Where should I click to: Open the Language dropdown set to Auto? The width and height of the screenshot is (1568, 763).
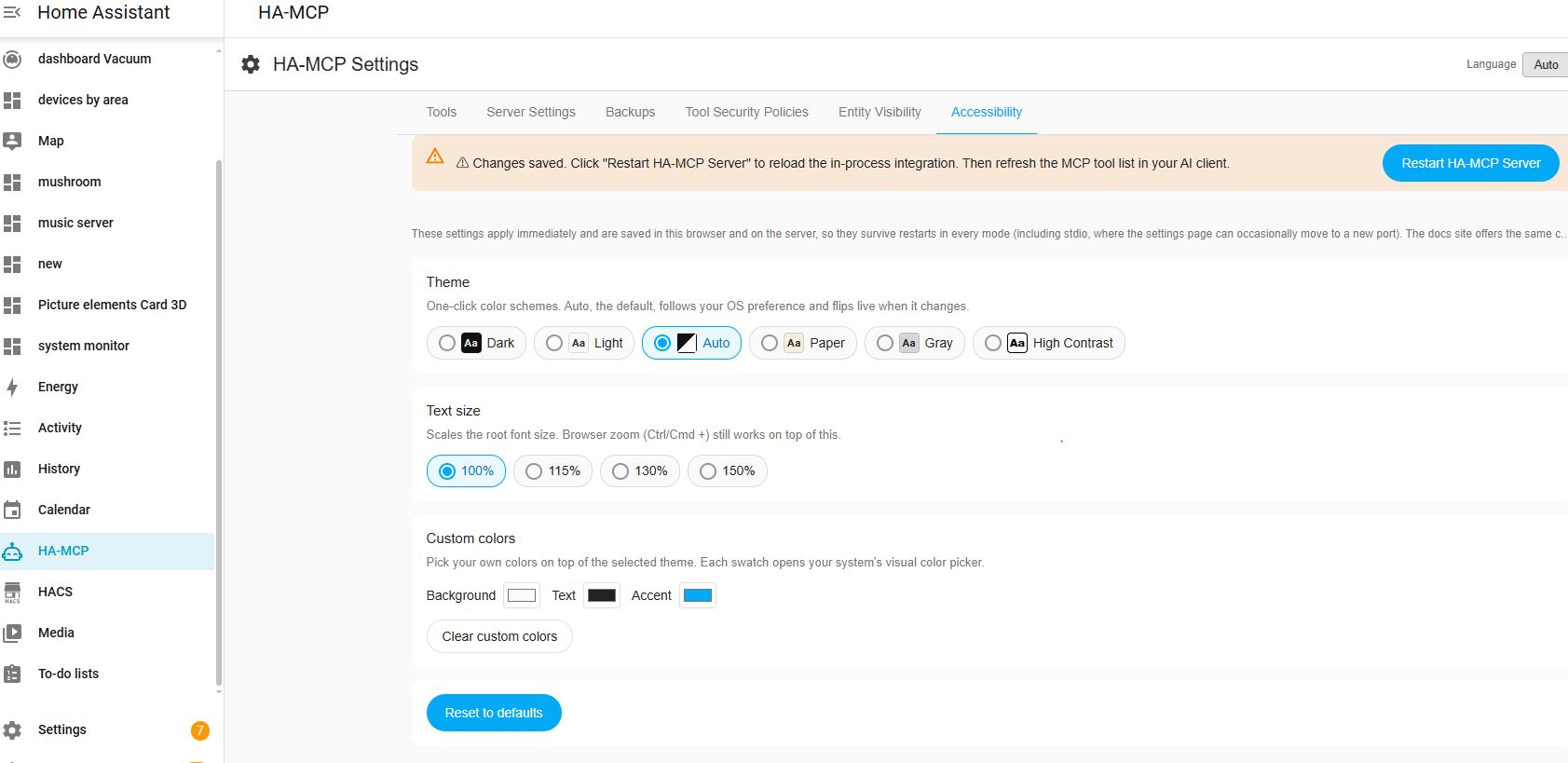click(1546, 64)
